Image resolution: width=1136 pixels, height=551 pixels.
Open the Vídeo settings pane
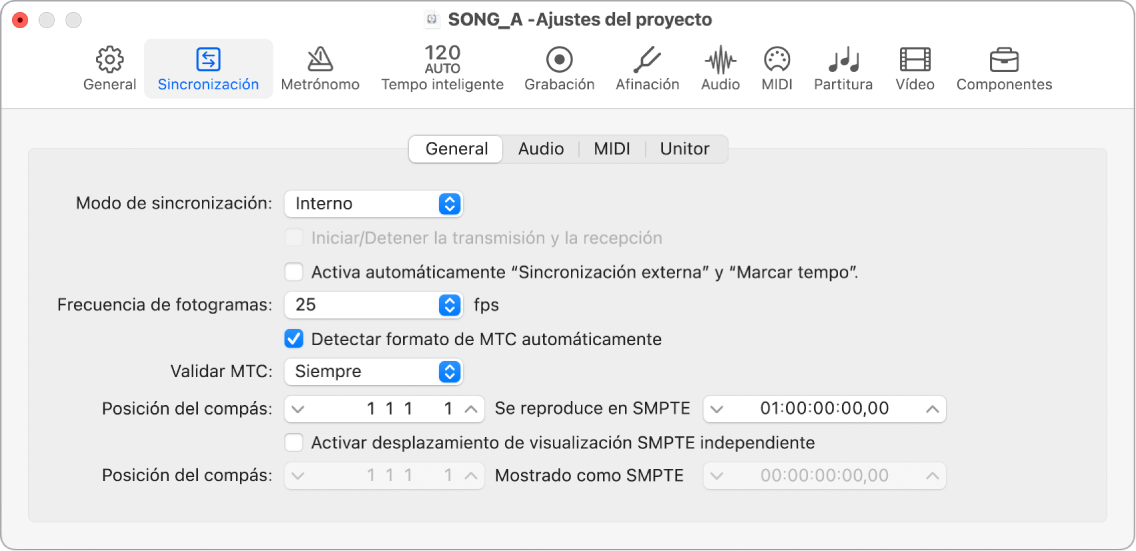coord(914,68)
